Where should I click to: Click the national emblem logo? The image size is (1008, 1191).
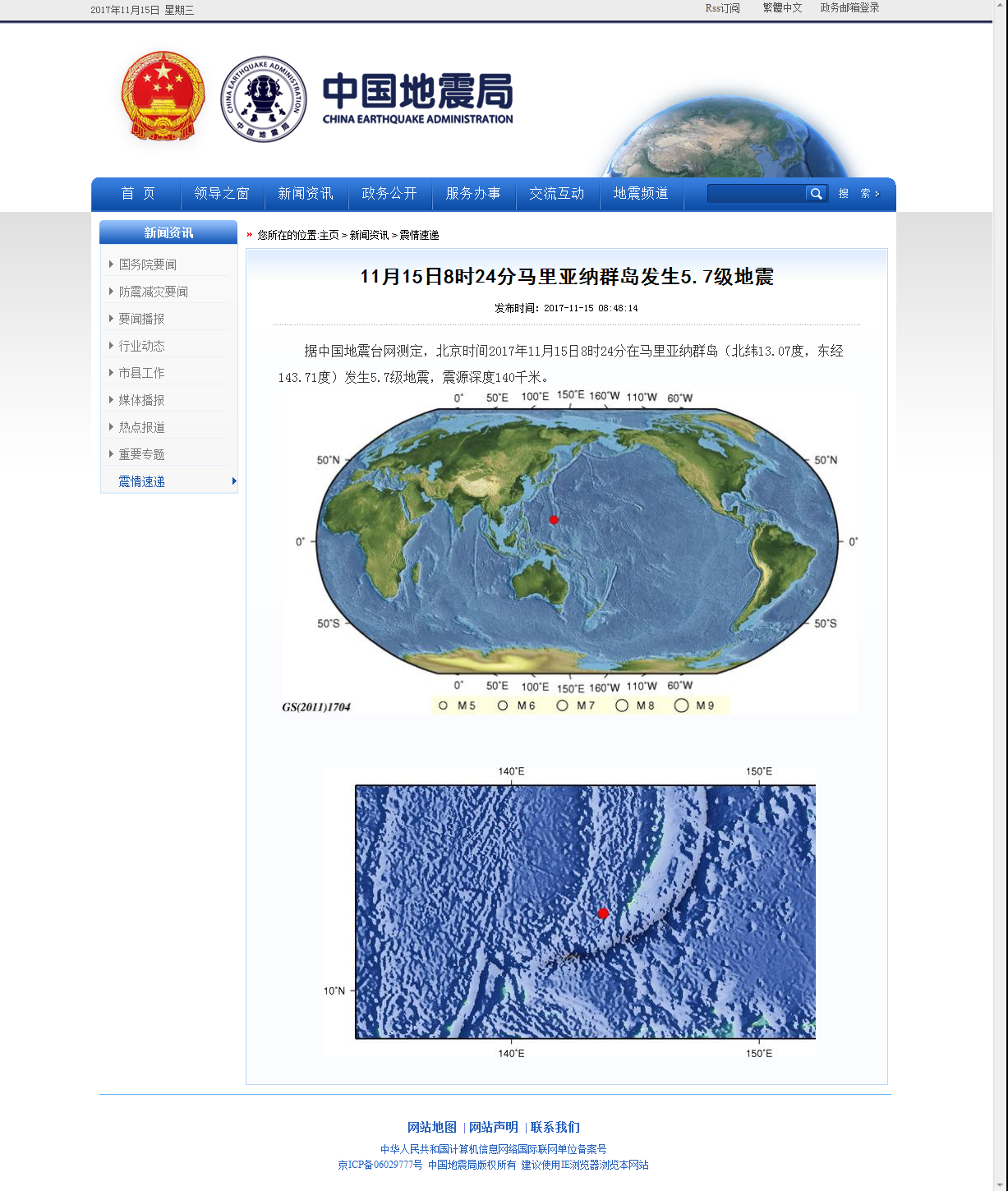pos(163,97)
